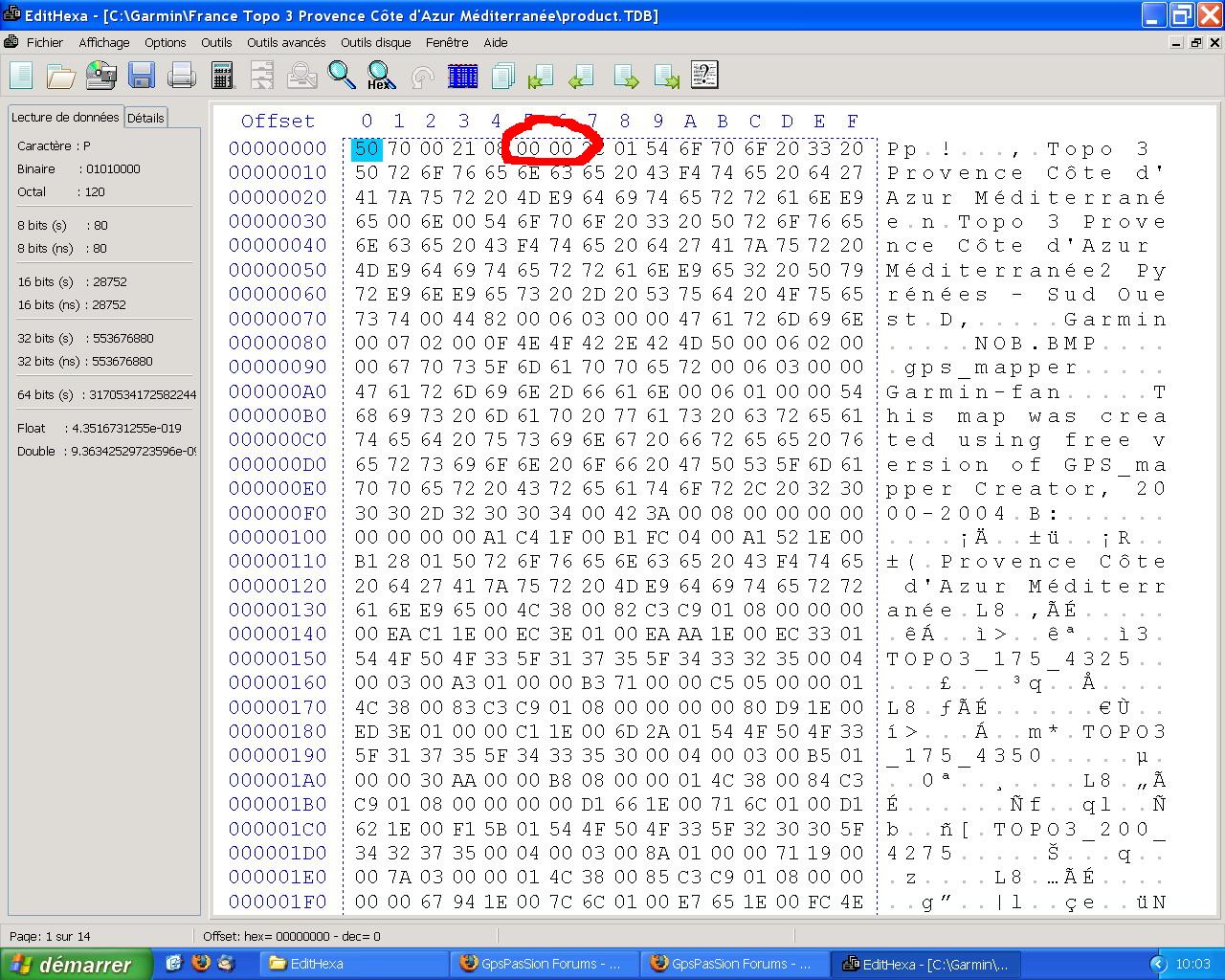Click the Print toolbar icon
The width and height of the screenshot is (1225, 980).
coord(182,76)
